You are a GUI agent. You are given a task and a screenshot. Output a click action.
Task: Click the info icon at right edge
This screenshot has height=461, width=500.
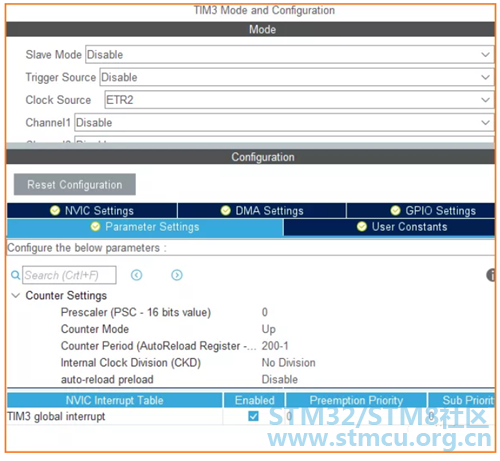491,275
